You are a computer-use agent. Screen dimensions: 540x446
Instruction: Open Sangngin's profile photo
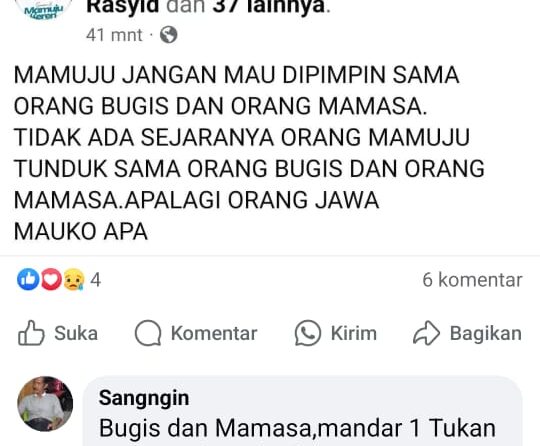point(45,404)
